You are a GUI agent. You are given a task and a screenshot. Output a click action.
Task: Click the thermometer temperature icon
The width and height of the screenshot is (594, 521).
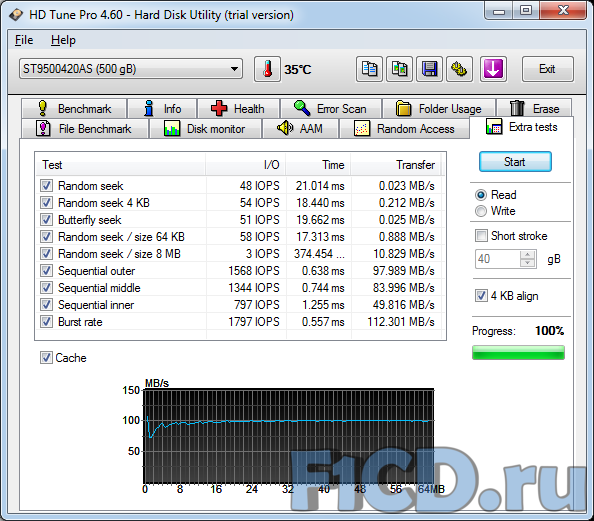point(267,69)
